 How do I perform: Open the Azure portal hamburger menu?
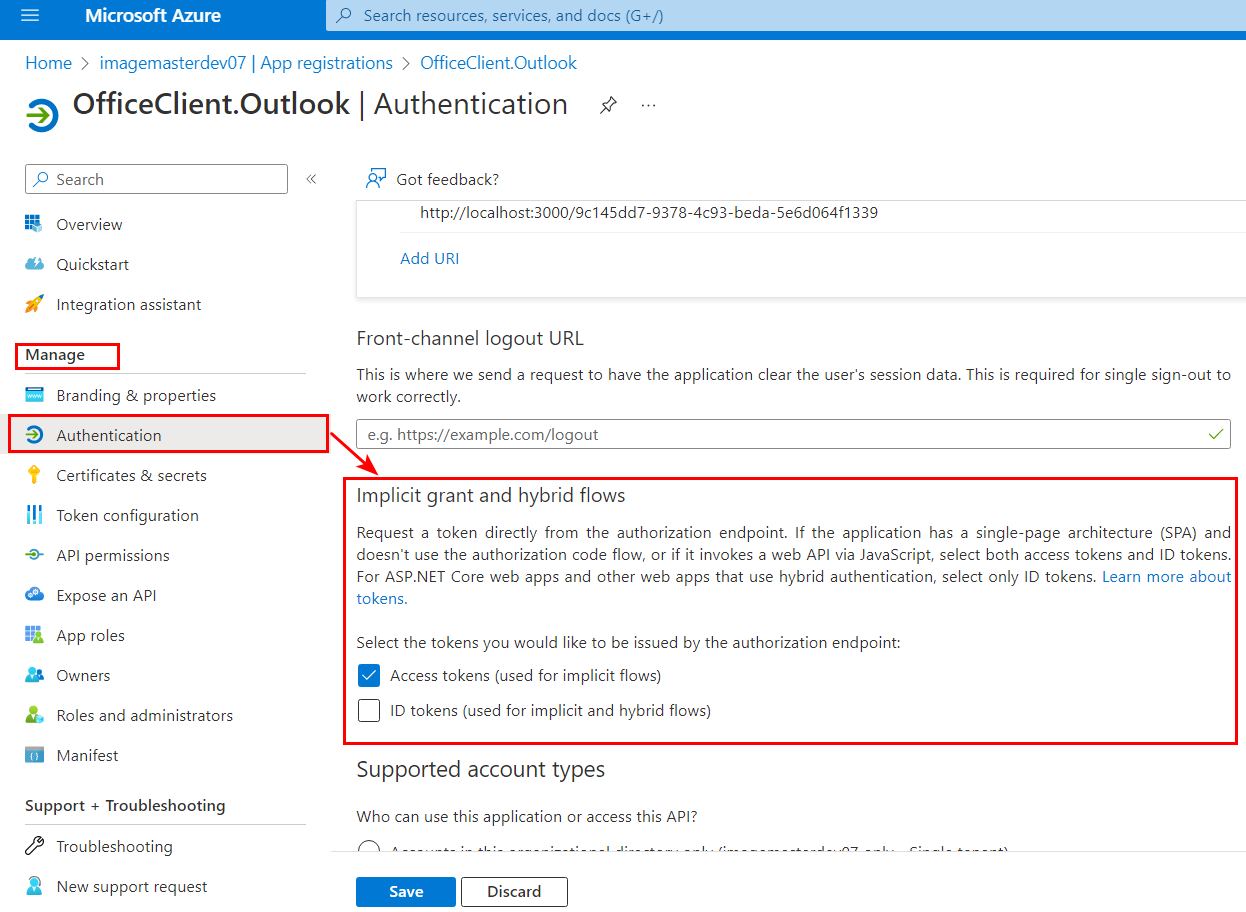[x=29, y=15]
